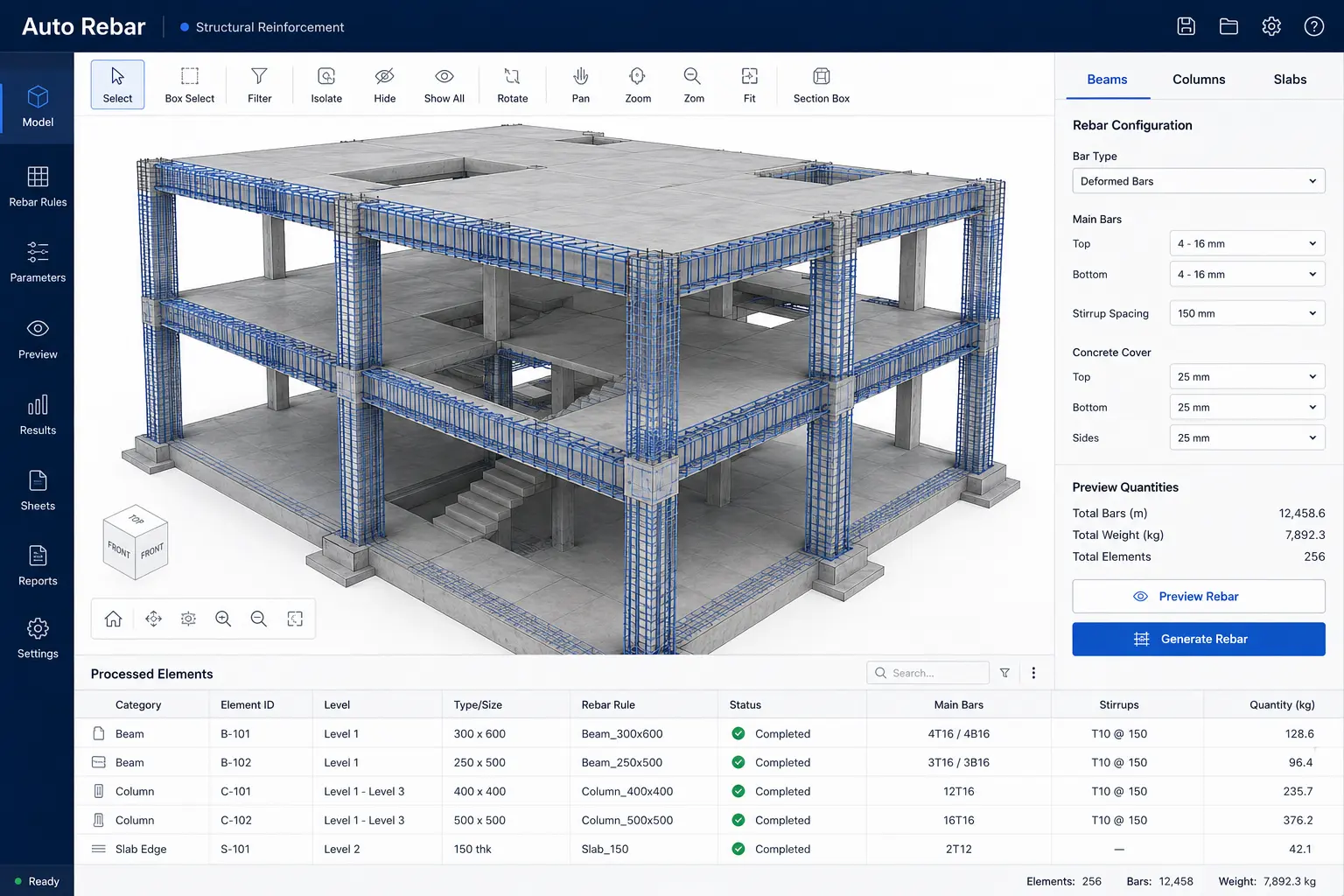Open Rebar Rules in sidebar
Viewport: 1344px width, 896px height.
38,186
